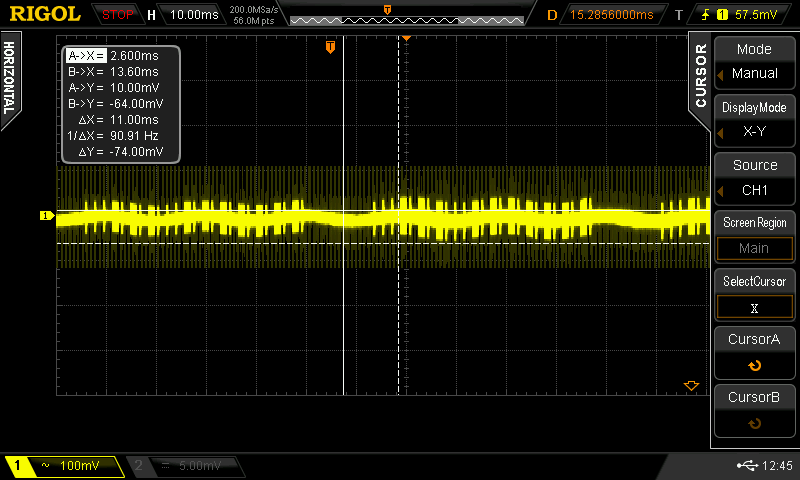This screenshot has width=800, height=480.
Task: Select the 1/ΔX = 90.91 Hz readout
Action: coord(113,136)
